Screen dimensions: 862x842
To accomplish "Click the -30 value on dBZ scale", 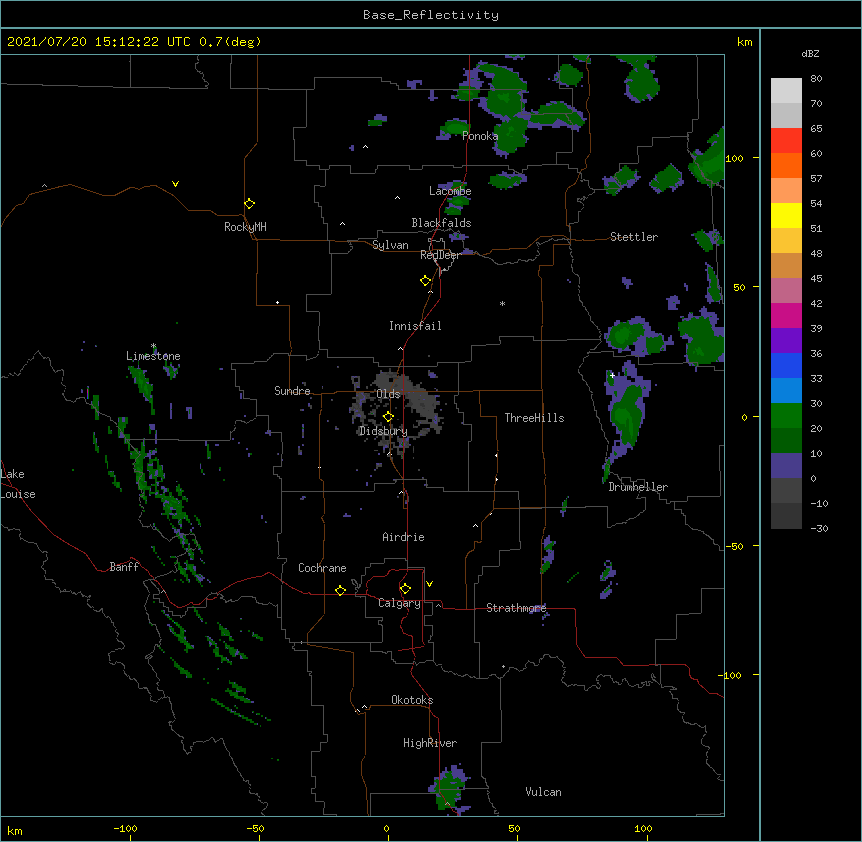I will (819, 528).
